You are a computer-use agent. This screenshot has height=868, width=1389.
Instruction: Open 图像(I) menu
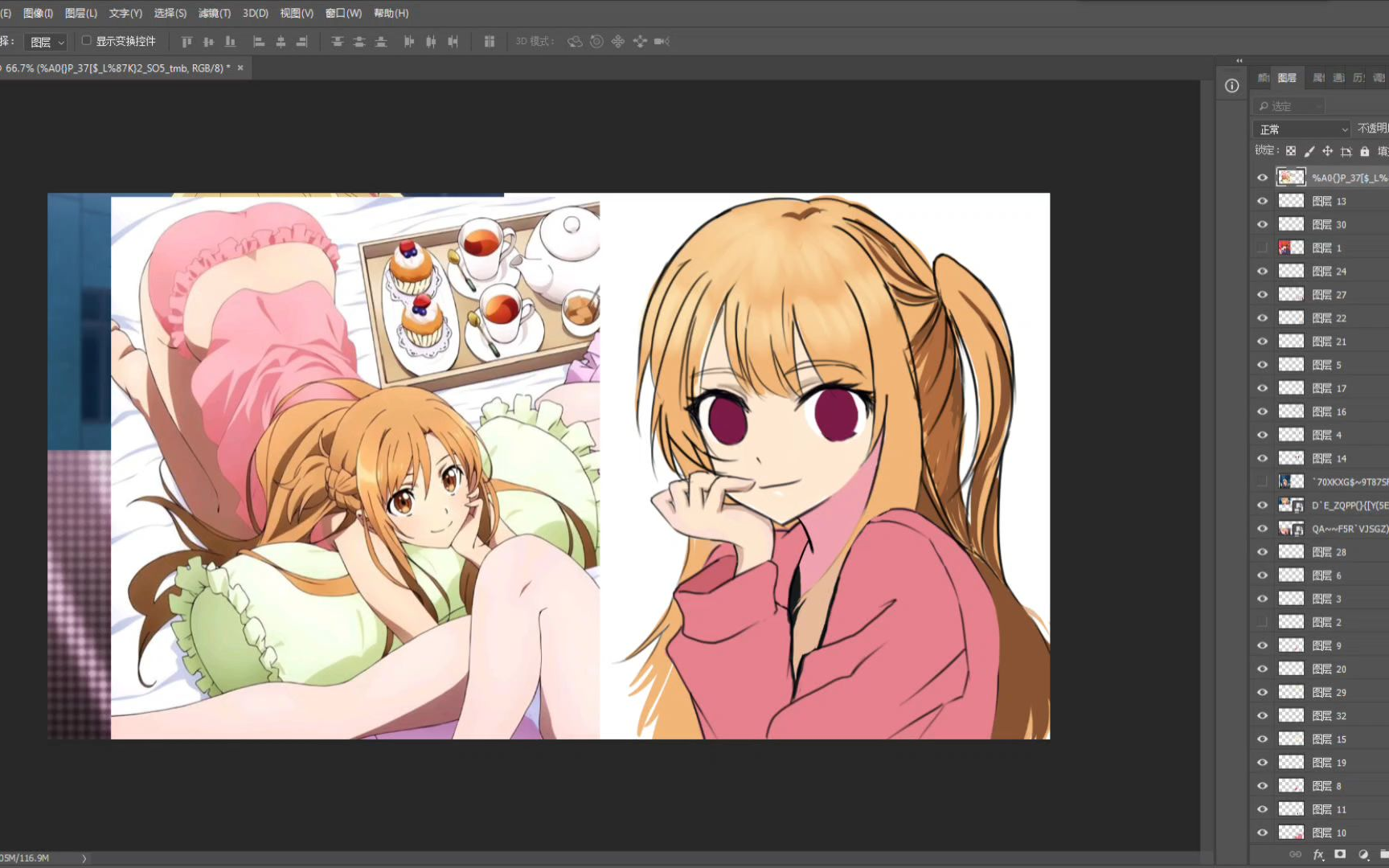(x=38, y=14)
